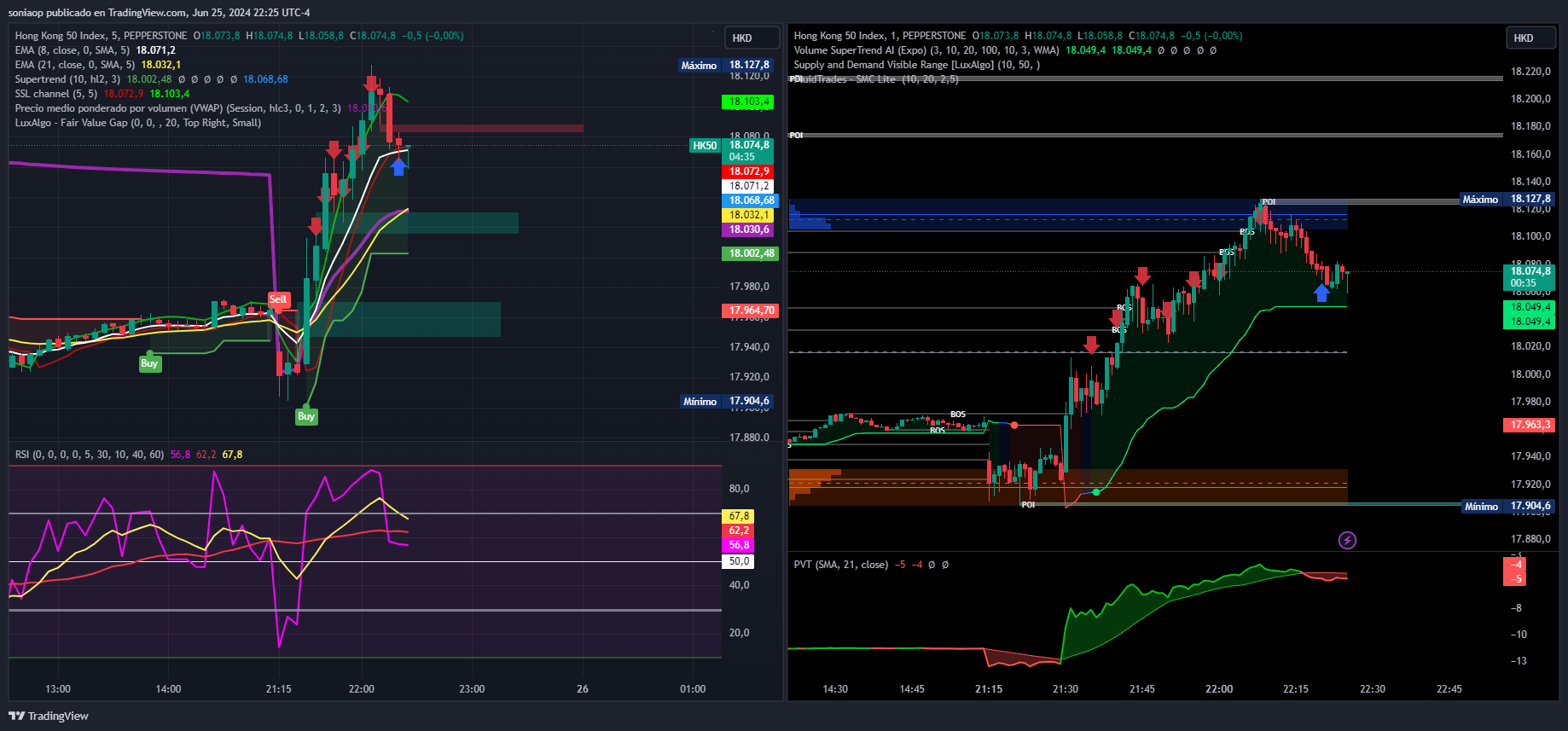Click the 26 date label on left time axis

point(583,689)
